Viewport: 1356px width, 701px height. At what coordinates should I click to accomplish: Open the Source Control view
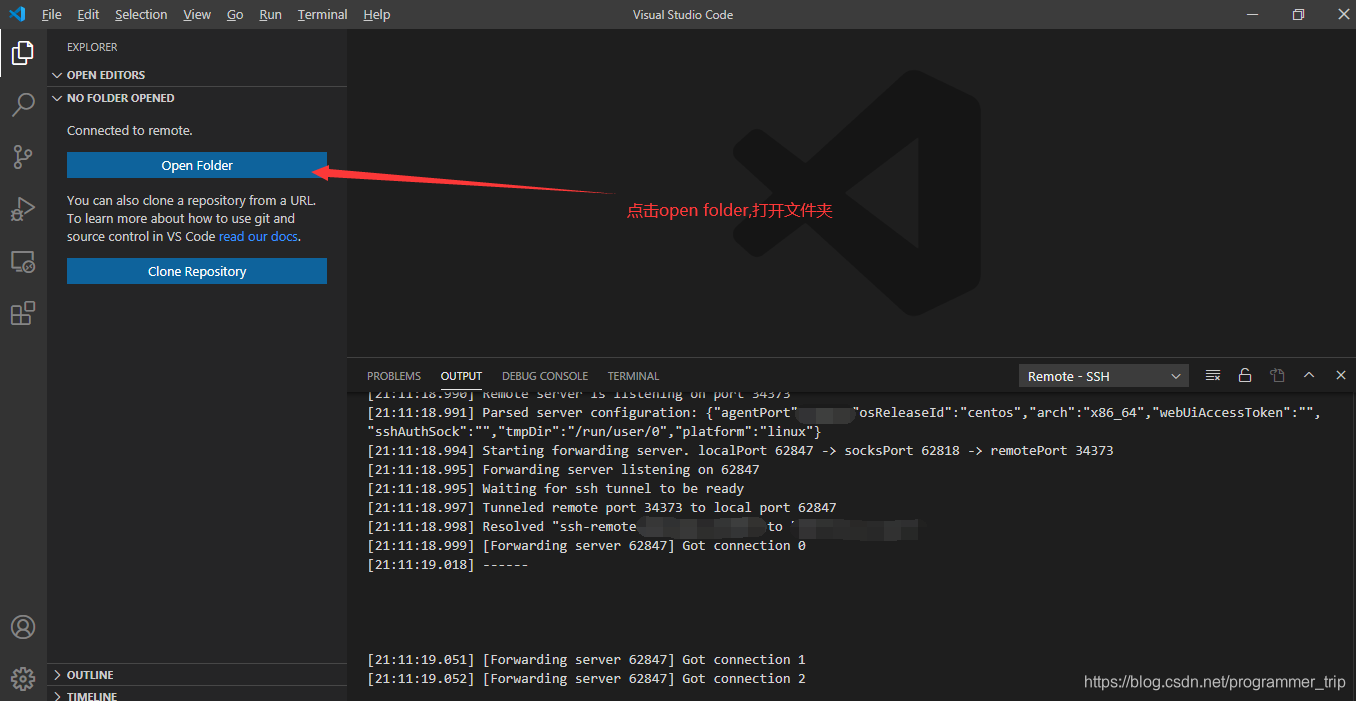tap(23, 157)
